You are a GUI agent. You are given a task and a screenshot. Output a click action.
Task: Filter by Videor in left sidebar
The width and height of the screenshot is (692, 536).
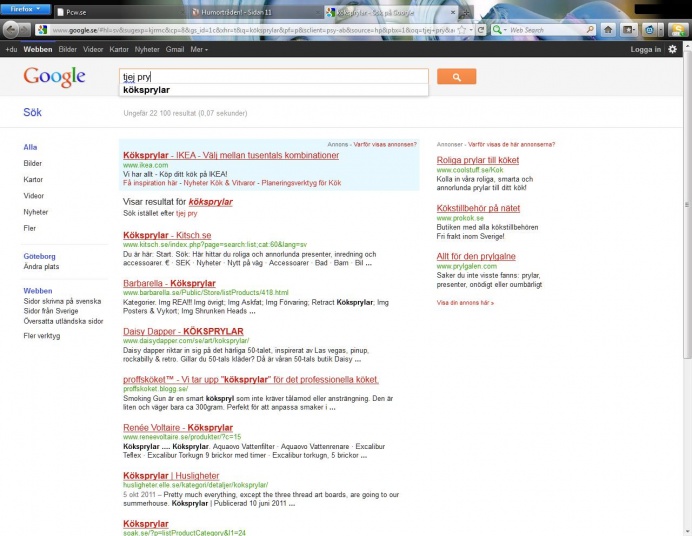click(34, 195)
